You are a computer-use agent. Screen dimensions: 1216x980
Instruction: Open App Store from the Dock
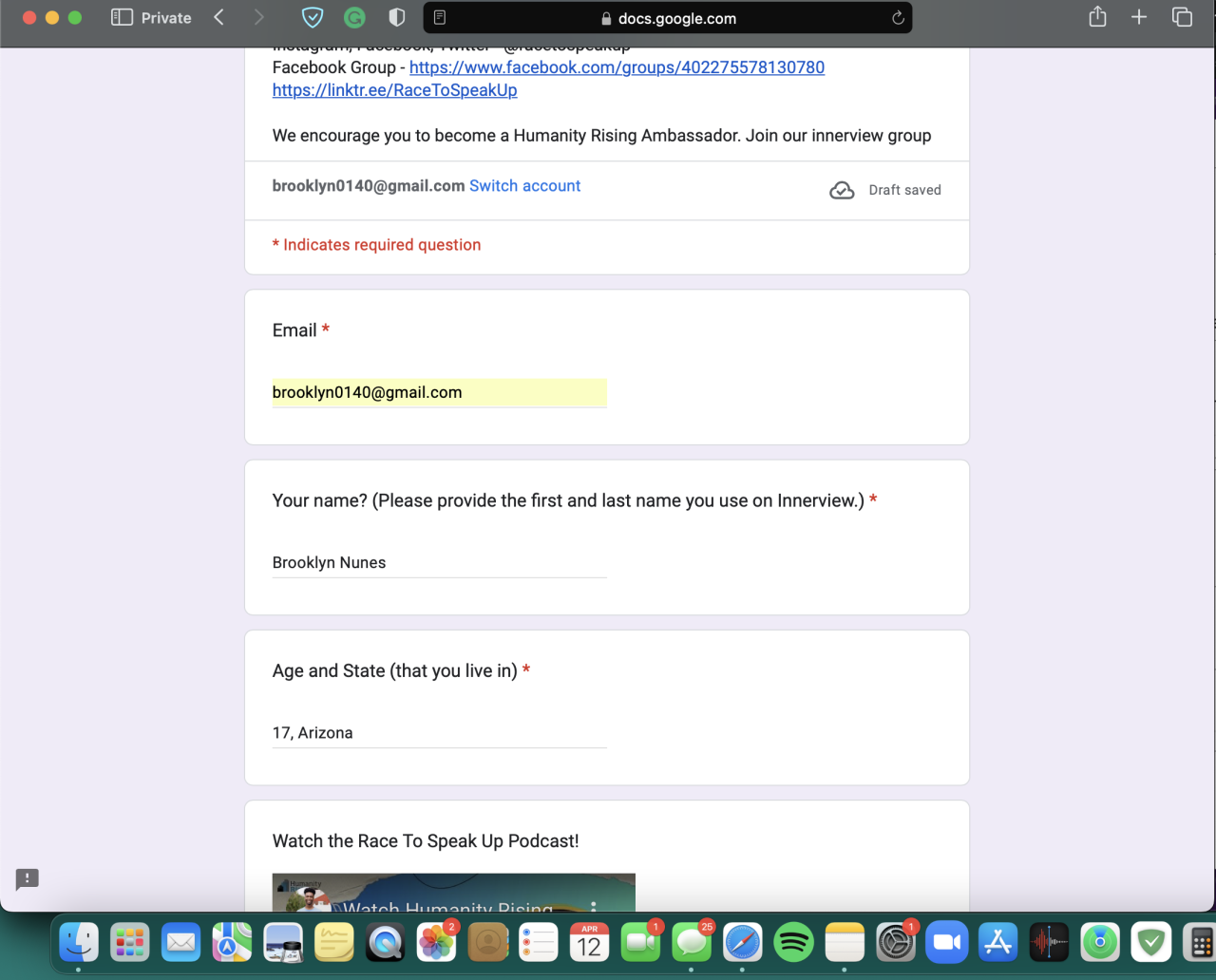tap(997, 943)
